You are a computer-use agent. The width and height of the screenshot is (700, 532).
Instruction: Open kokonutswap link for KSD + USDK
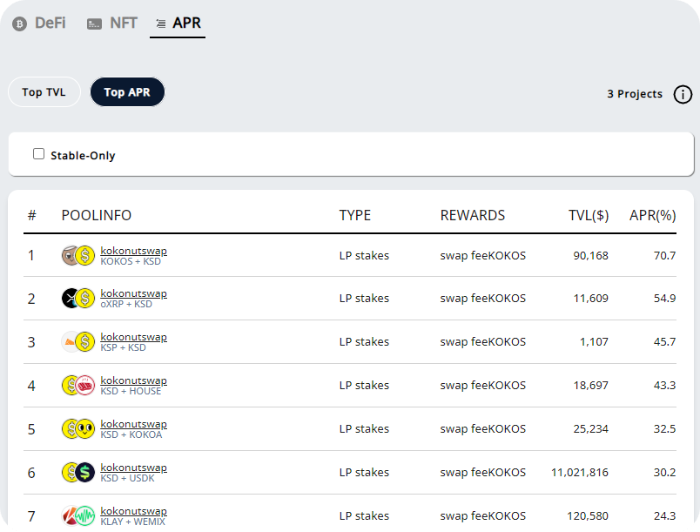[133, 467]
